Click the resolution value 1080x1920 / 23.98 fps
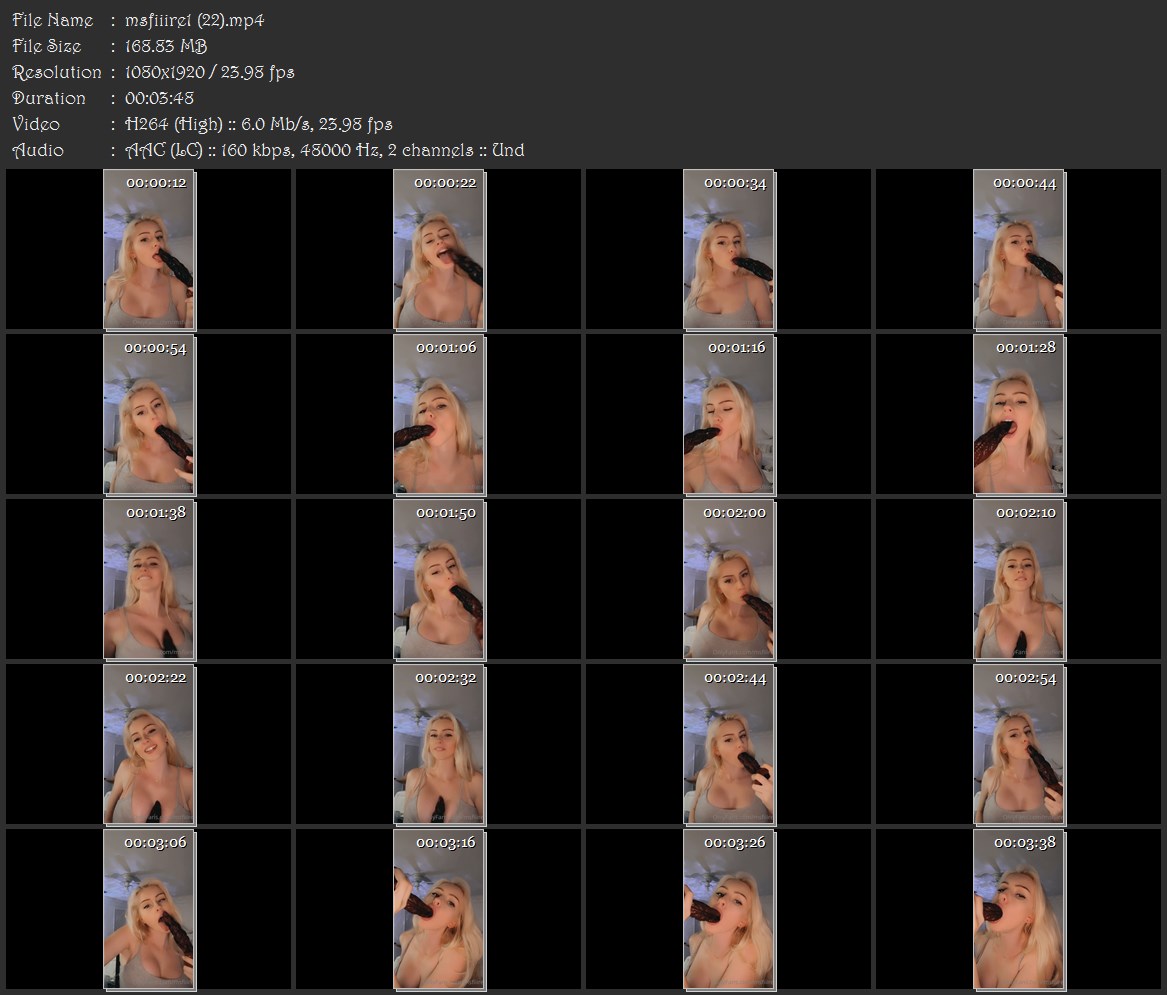1167x995 pixels. click(209, 72)
